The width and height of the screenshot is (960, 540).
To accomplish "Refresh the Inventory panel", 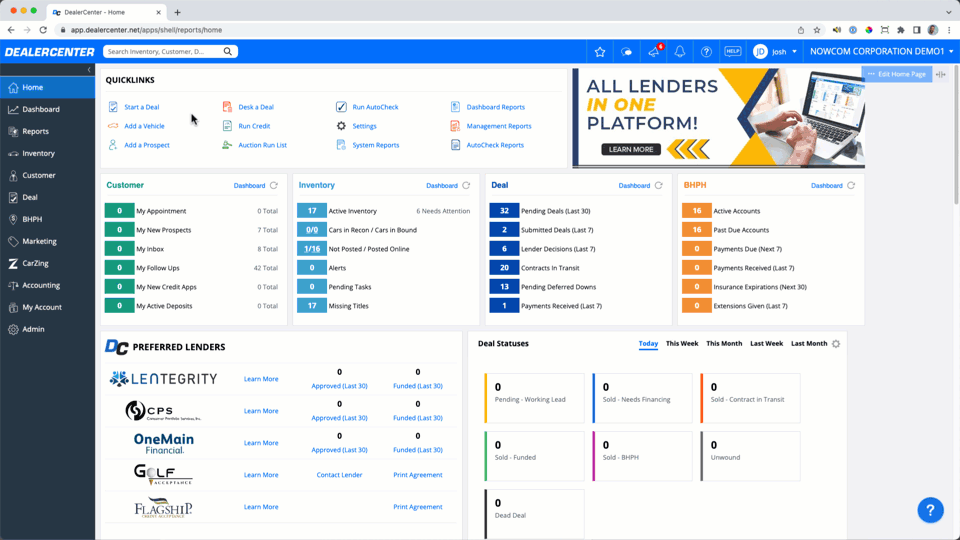I will 466,185.
